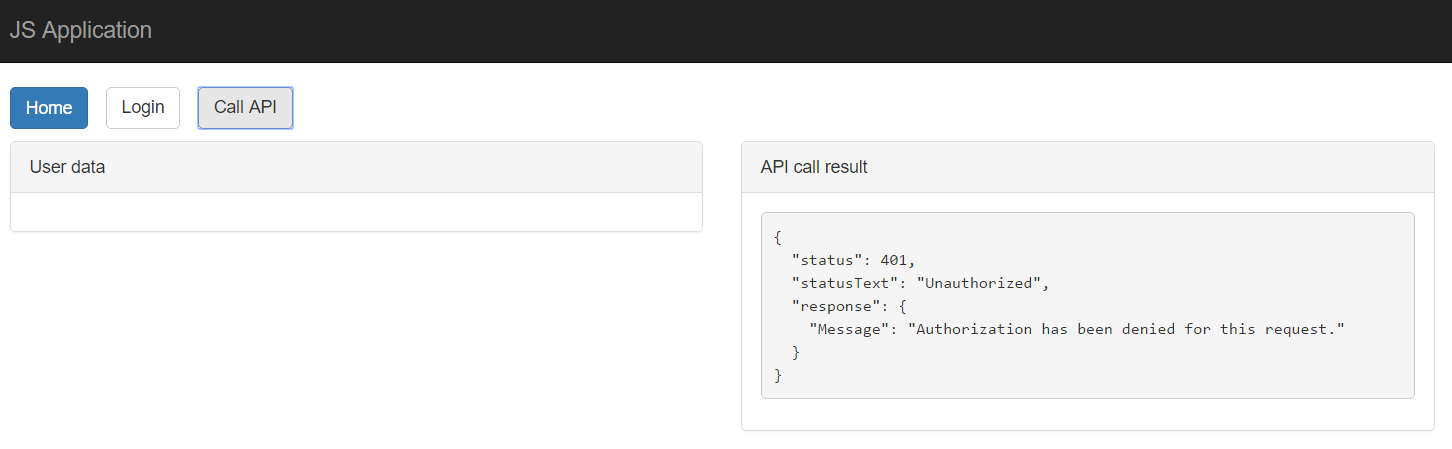Click the "response" key in JSON output
This screenshot has height=449, width=1452.
(x=831, y=306)
